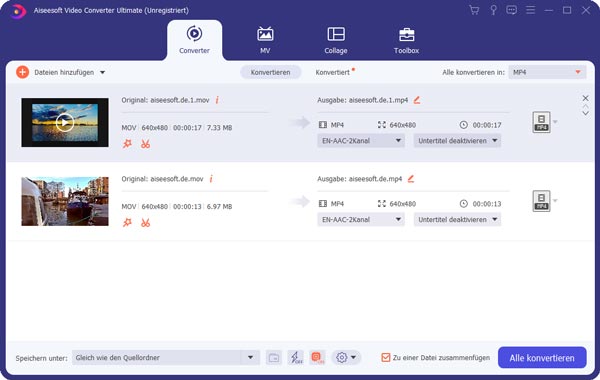The width and height of the screenshot is (600, 380).
Task: Show info for aiseesoft.de.mov original file
Action: click(211, 179)
